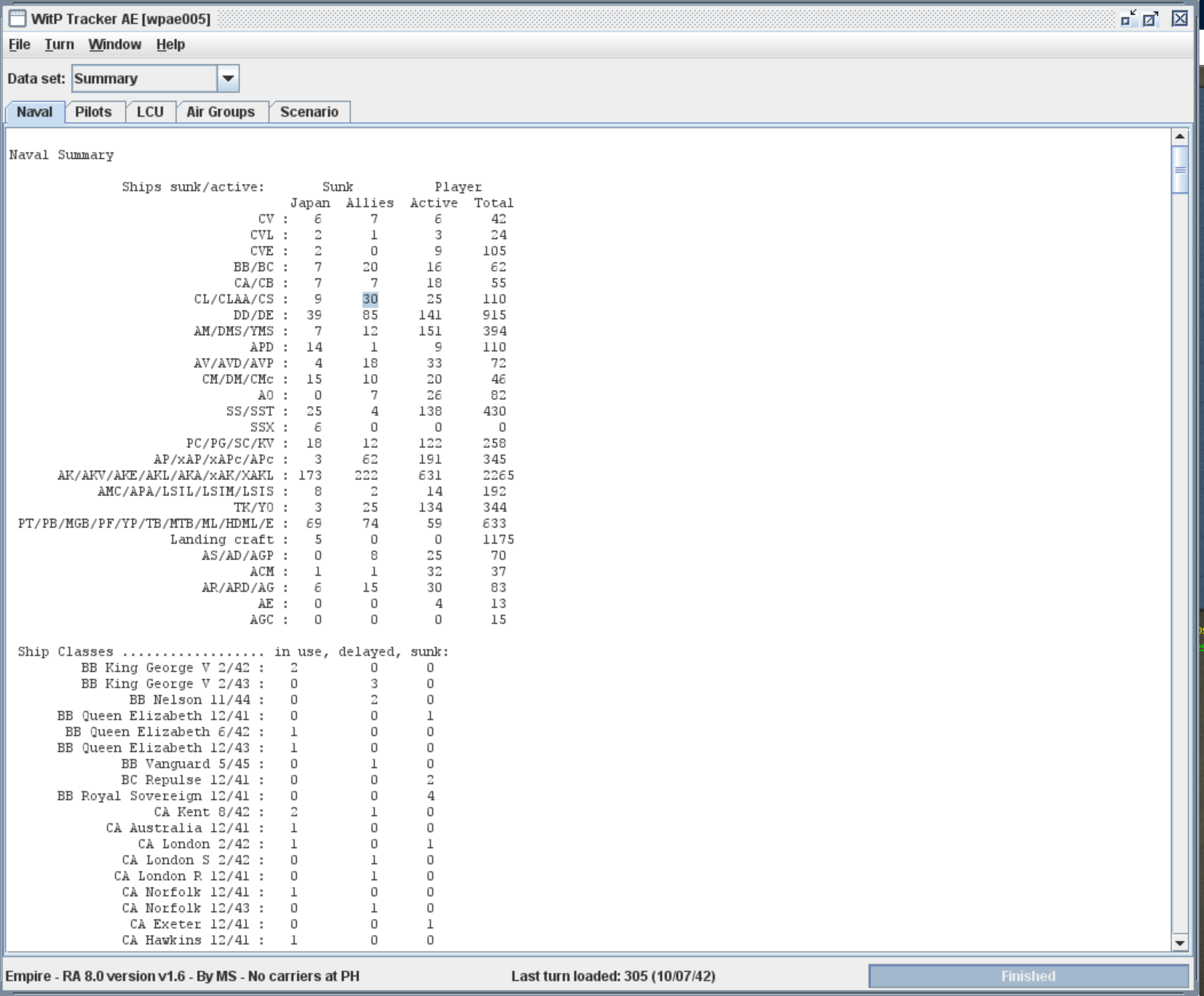Select the Naval tab
This screenshot has height=996, width=1204.
34,111
